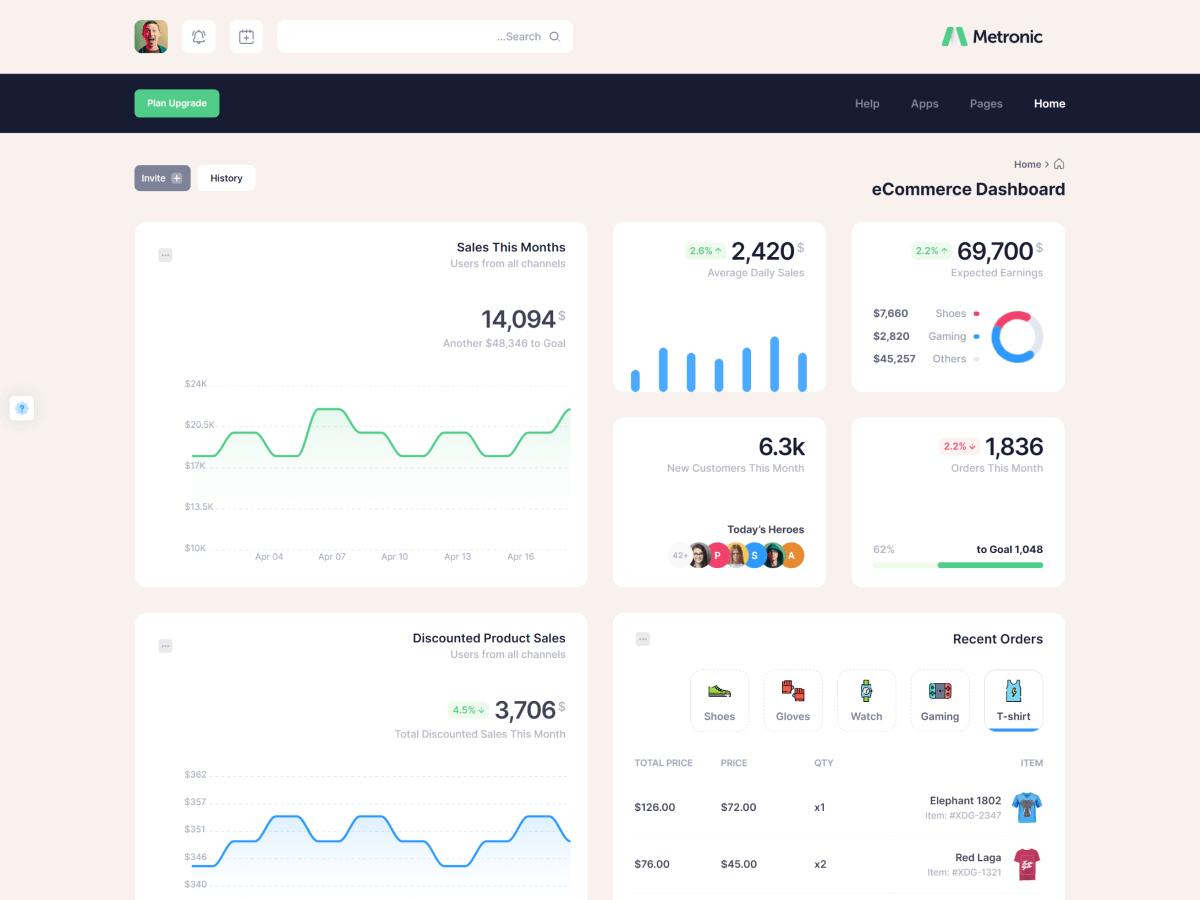This screenshot has width=1200, height=900.
Task: Open the Apps menu
Action: tap(924, 104)
